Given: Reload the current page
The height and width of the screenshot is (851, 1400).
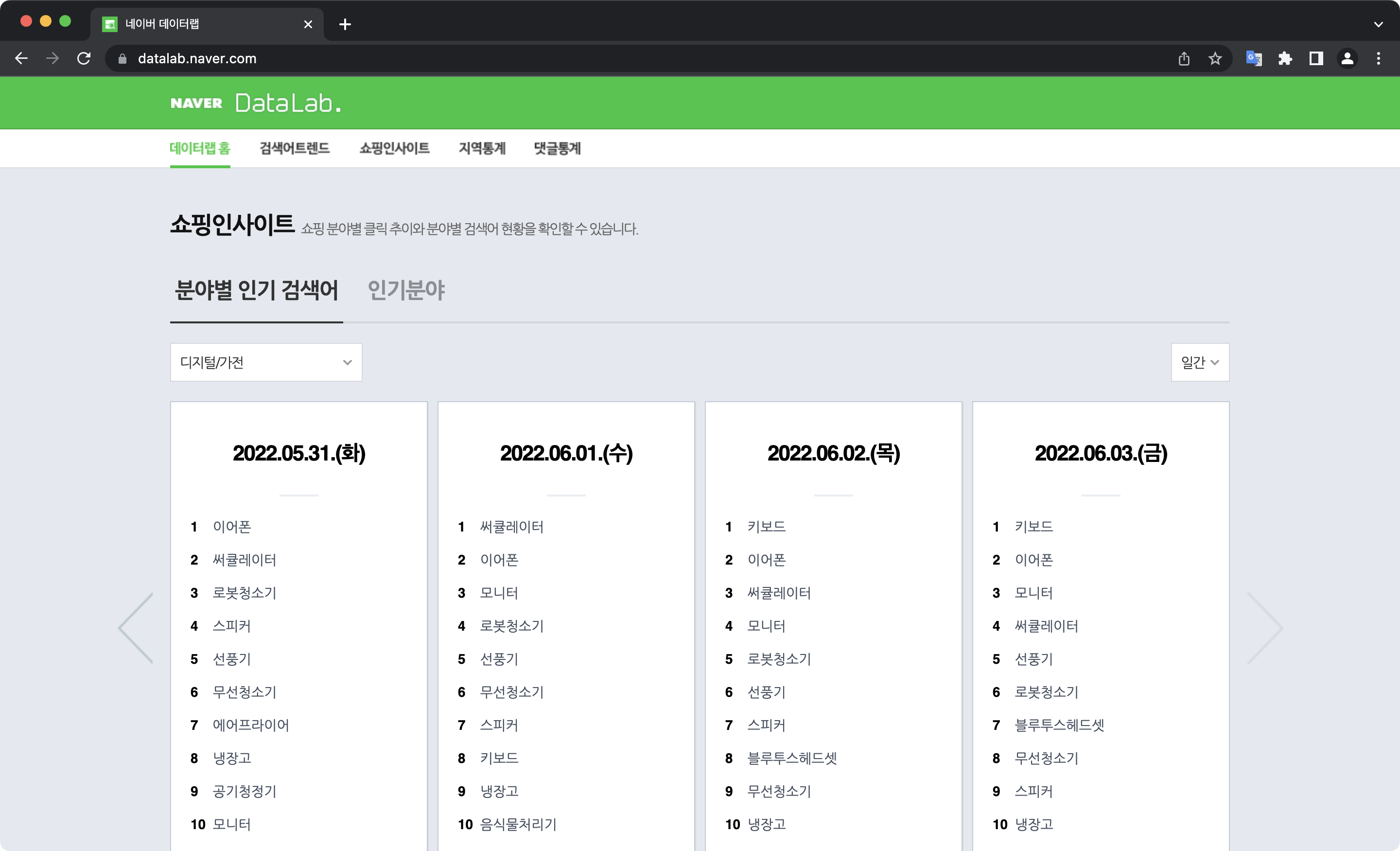Looking at the screenshot, I should click(84, 58).
